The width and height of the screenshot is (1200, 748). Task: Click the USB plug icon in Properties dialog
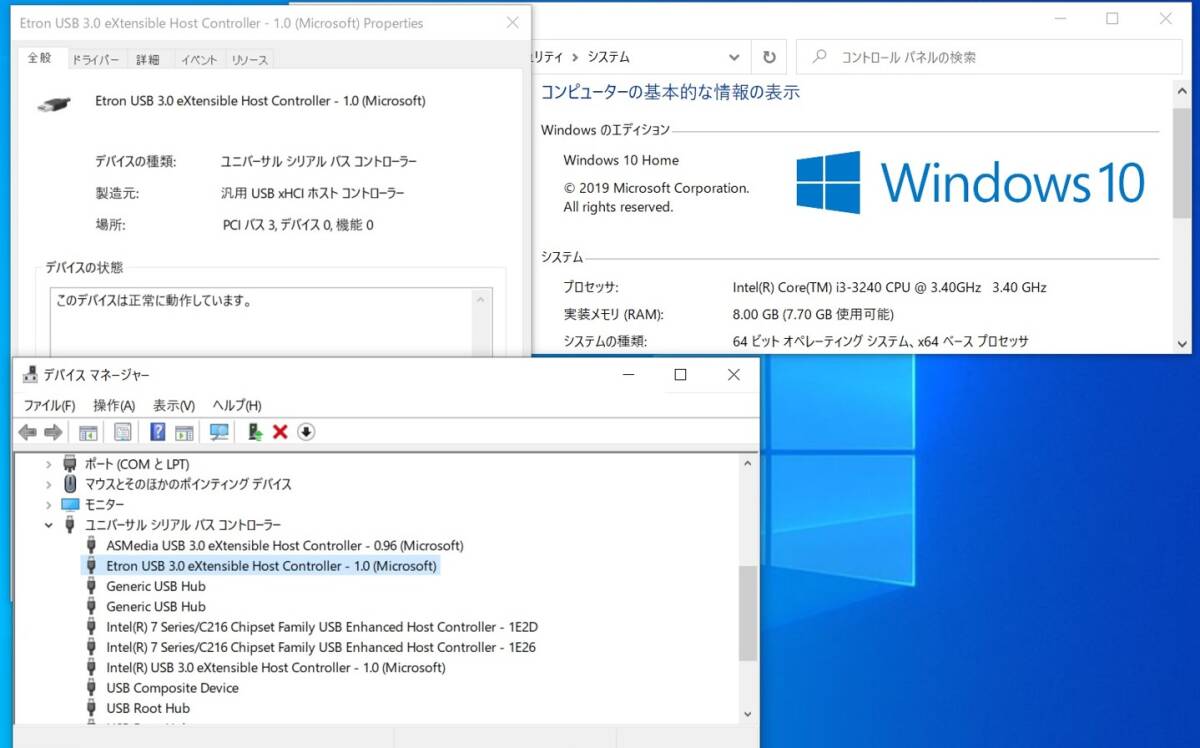tap(53, 102)
